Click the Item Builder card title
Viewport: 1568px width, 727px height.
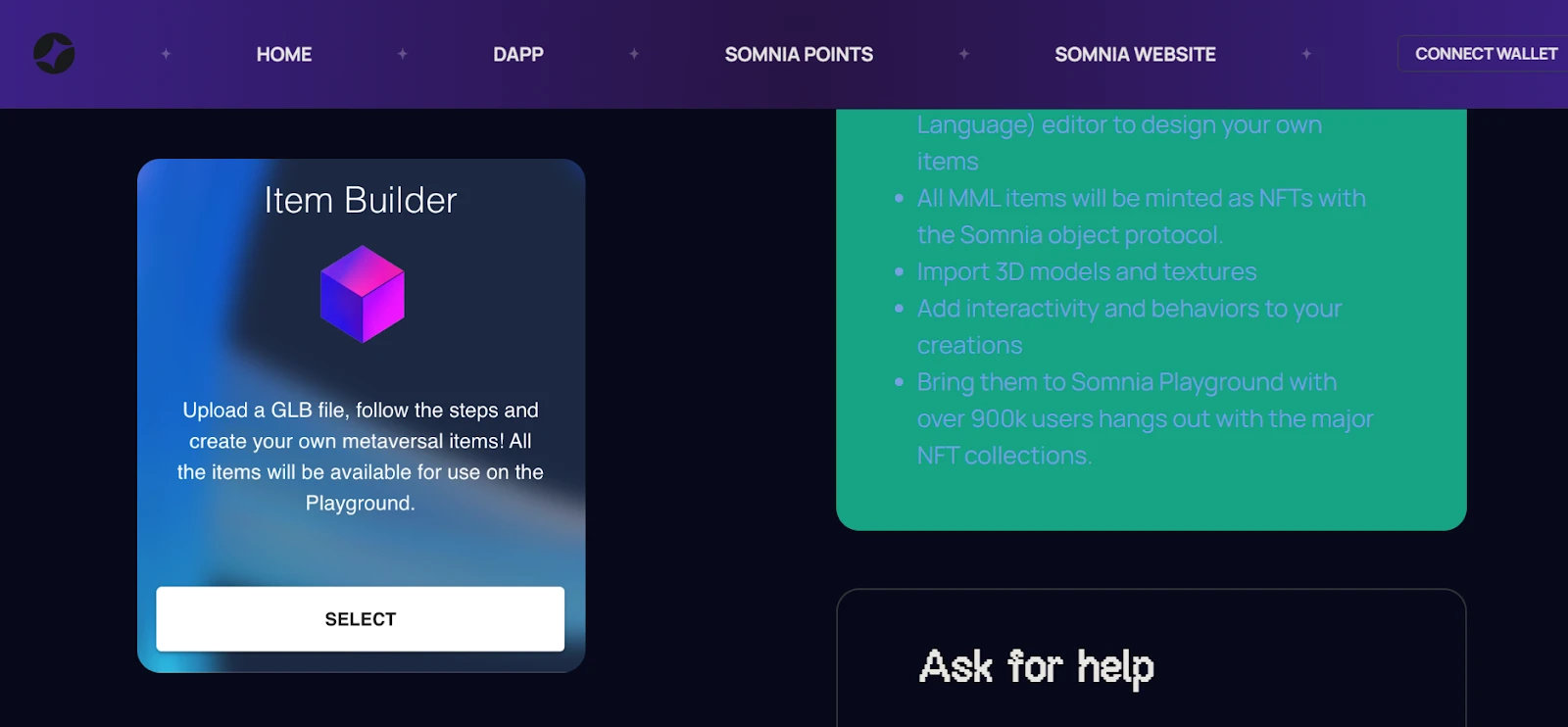tap(361, 201)
